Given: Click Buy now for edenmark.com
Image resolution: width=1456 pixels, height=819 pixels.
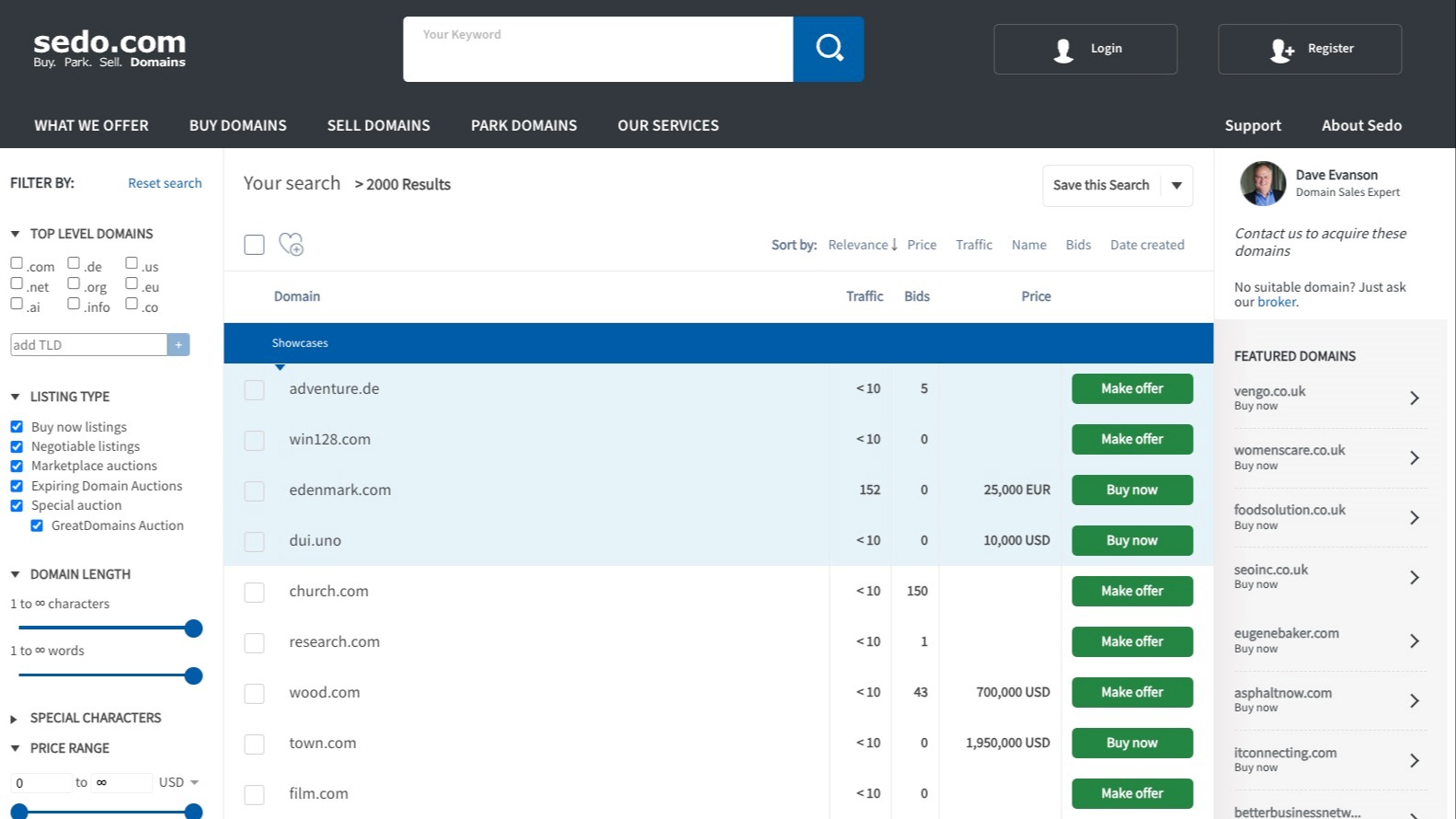Looking at the screenshot, I should 1132,490.
